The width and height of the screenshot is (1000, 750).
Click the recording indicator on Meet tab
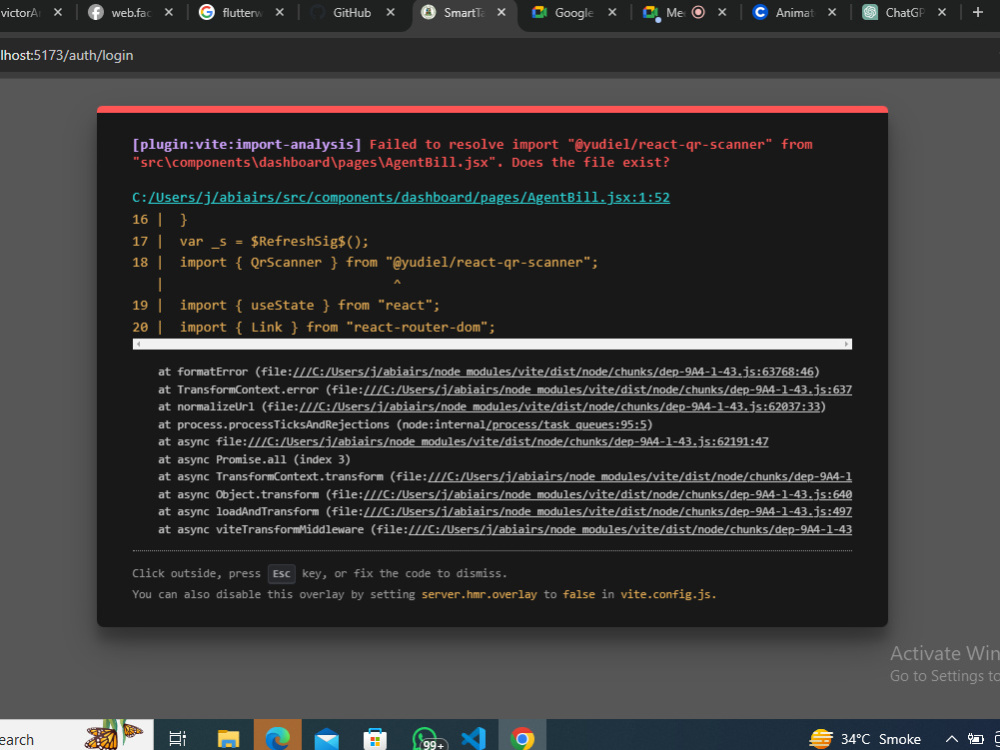[698, 12]
